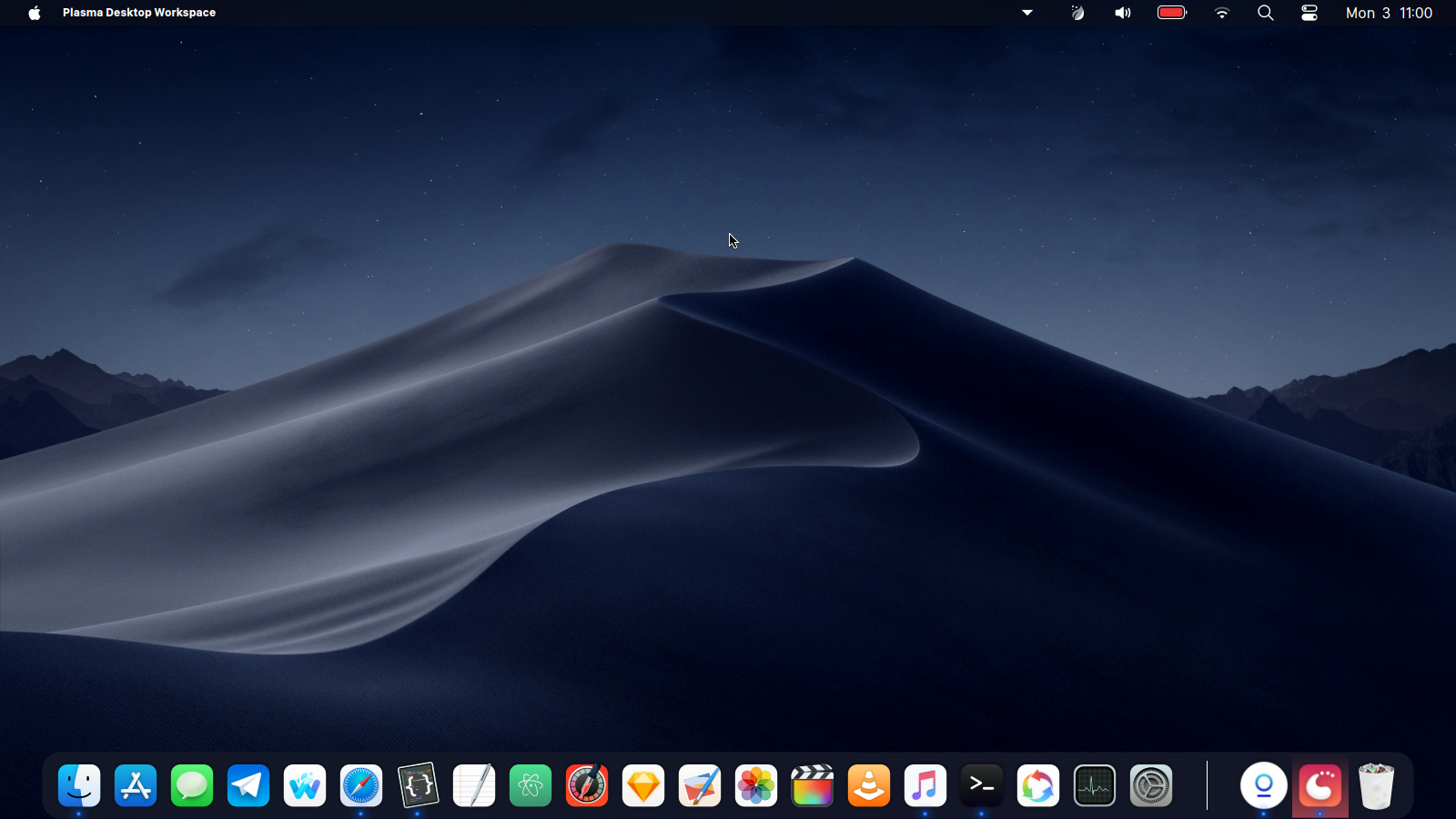This screenshot has height=819, width=1456.
Task: Click the white circle app with blue ring
Action: pos(1264,785)
